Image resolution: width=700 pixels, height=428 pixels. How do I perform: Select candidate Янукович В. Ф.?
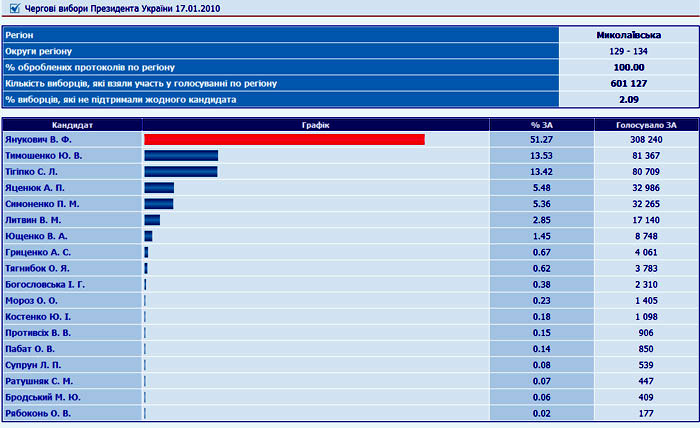pos(39,140)
